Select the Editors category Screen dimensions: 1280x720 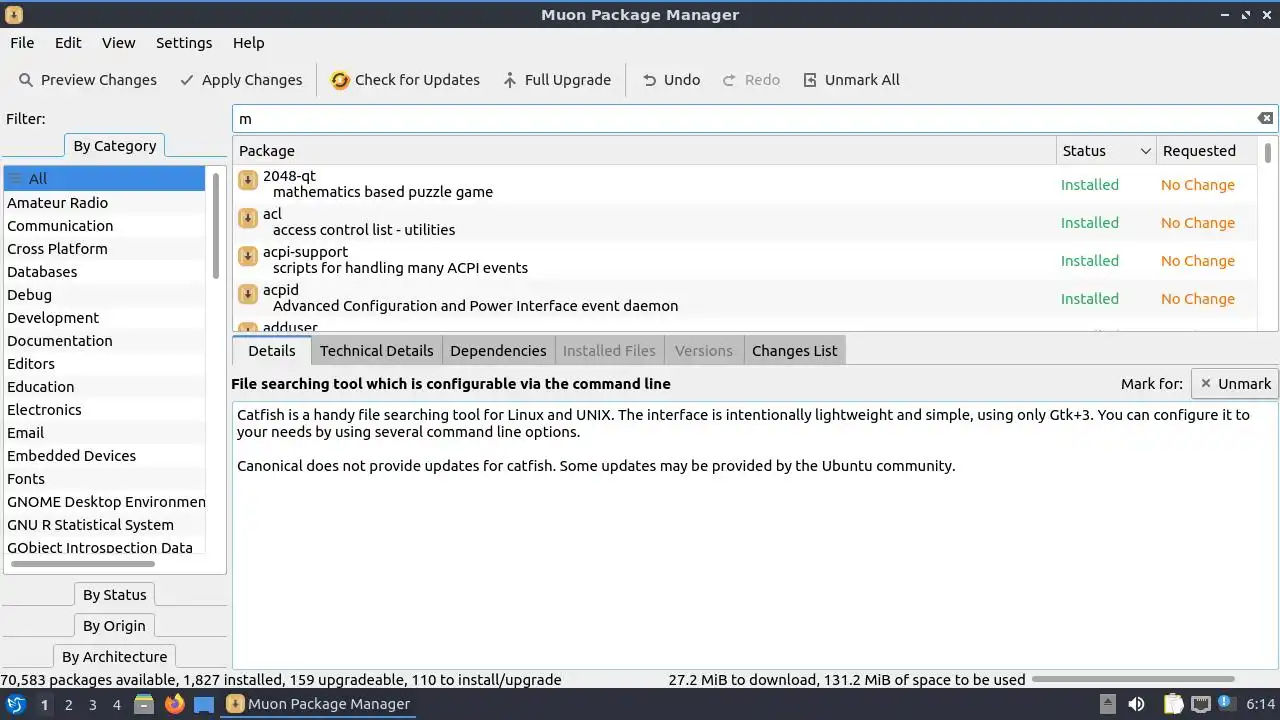(x=104, y=364)
